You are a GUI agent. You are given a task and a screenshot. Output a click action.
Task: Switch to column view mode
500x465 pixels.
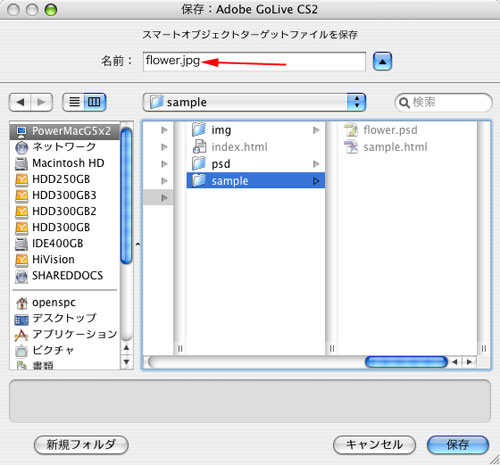pyautogui.click(x=95, y=102)
